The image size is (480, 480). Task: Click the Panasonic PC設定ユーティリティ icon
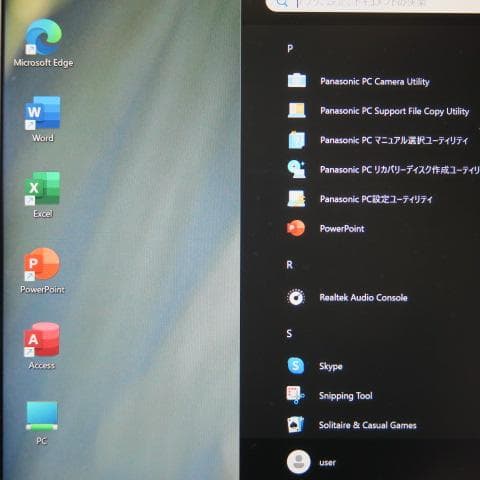point(297,199)
